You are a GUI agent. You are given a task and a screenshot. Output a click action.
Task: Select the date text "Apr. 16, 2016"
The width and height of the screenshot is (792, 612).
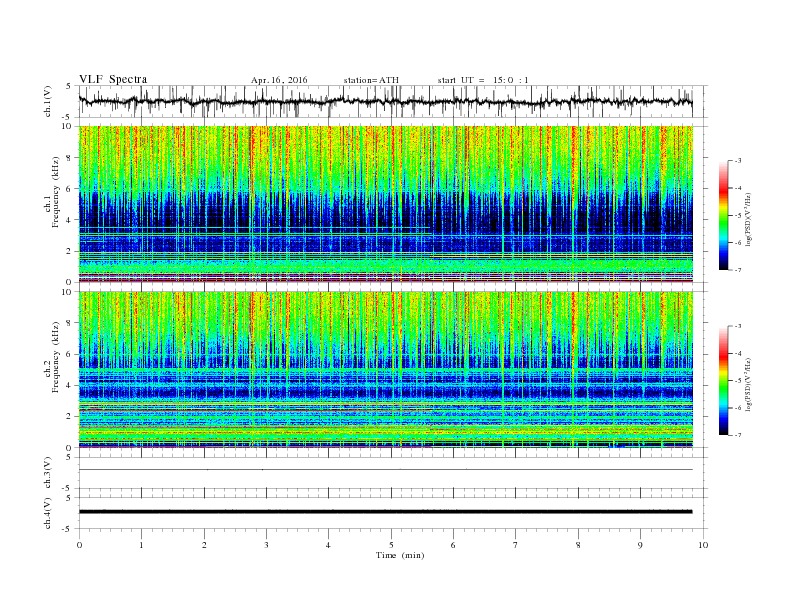tap(279, 80)
